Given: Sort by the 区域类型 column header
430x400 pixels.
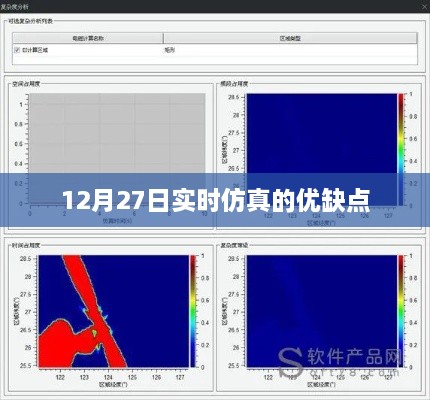Looking at the screenshot, I should coord(290,38).
